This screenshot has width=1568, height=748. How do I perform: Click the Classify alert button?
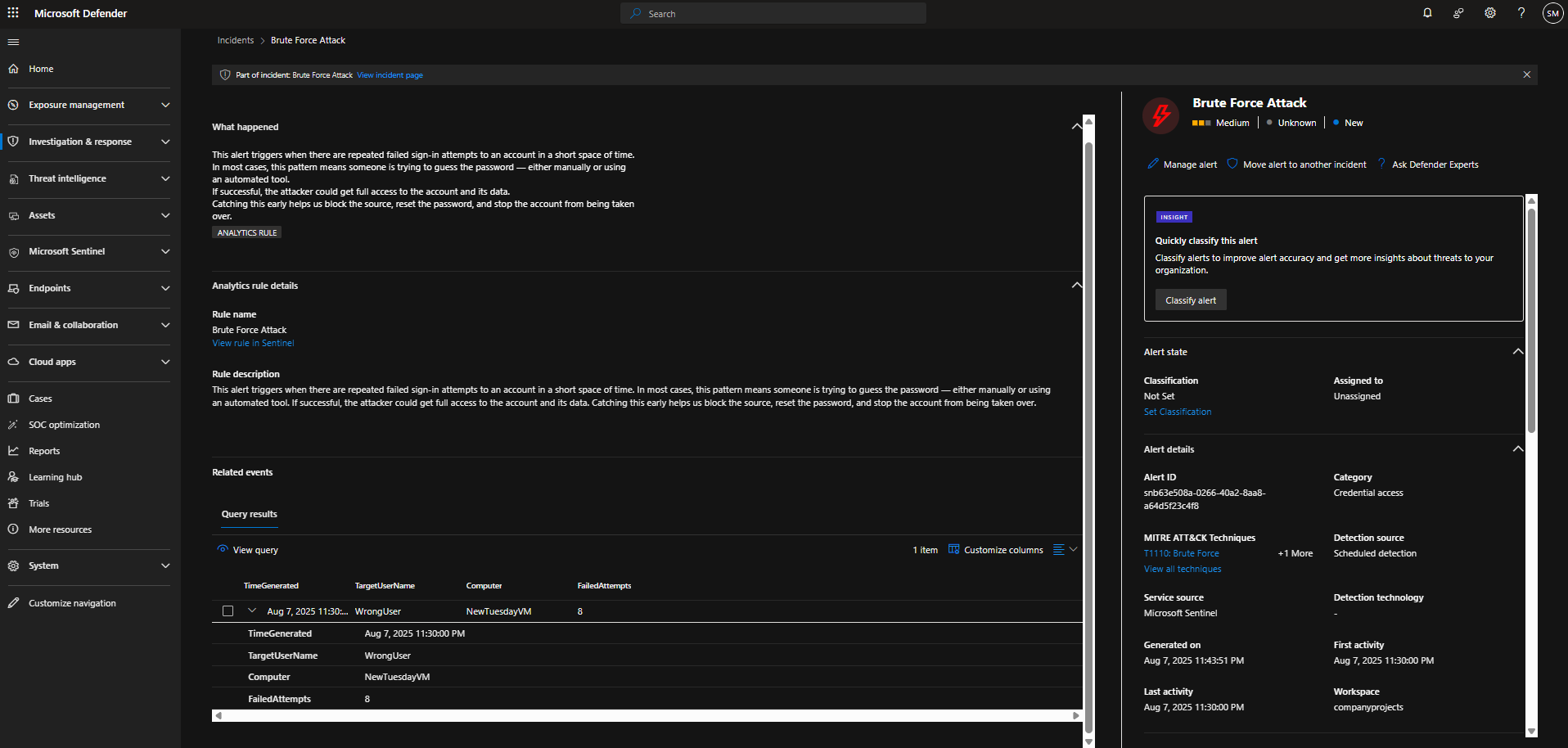coord(1191,300)
